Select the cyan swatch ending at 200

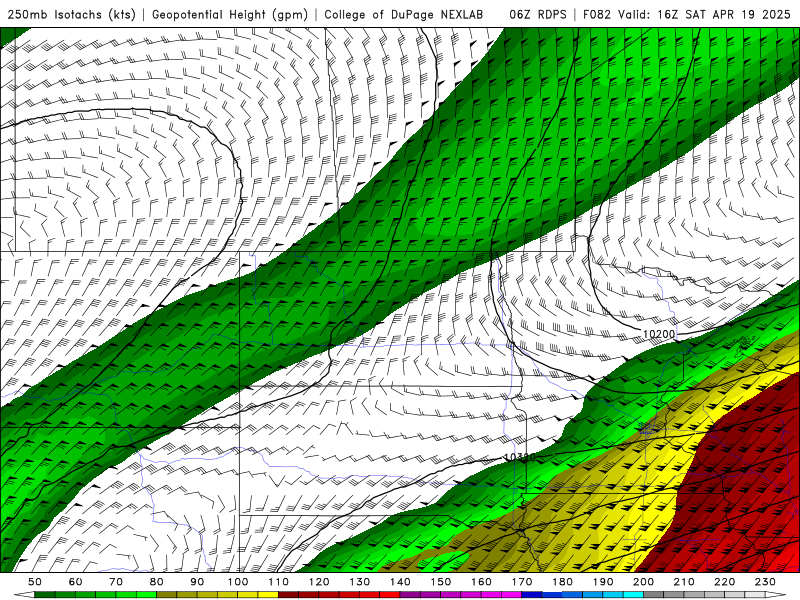click(633, 595)
